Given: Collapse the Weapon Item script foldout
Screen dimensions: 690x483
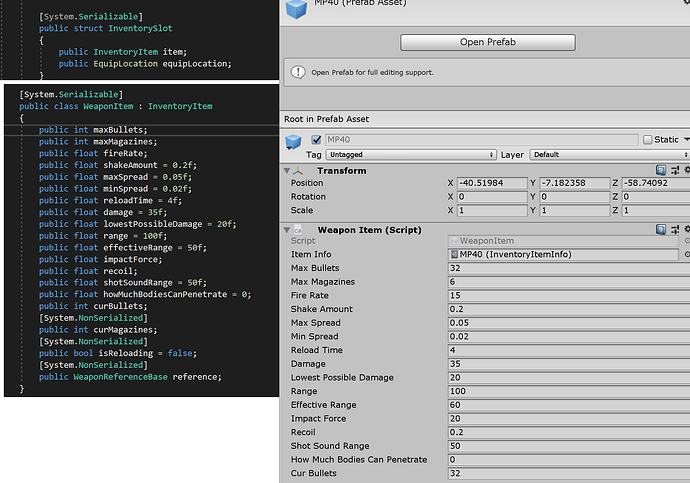Looking at the screenshot, I should pos(289,230).
